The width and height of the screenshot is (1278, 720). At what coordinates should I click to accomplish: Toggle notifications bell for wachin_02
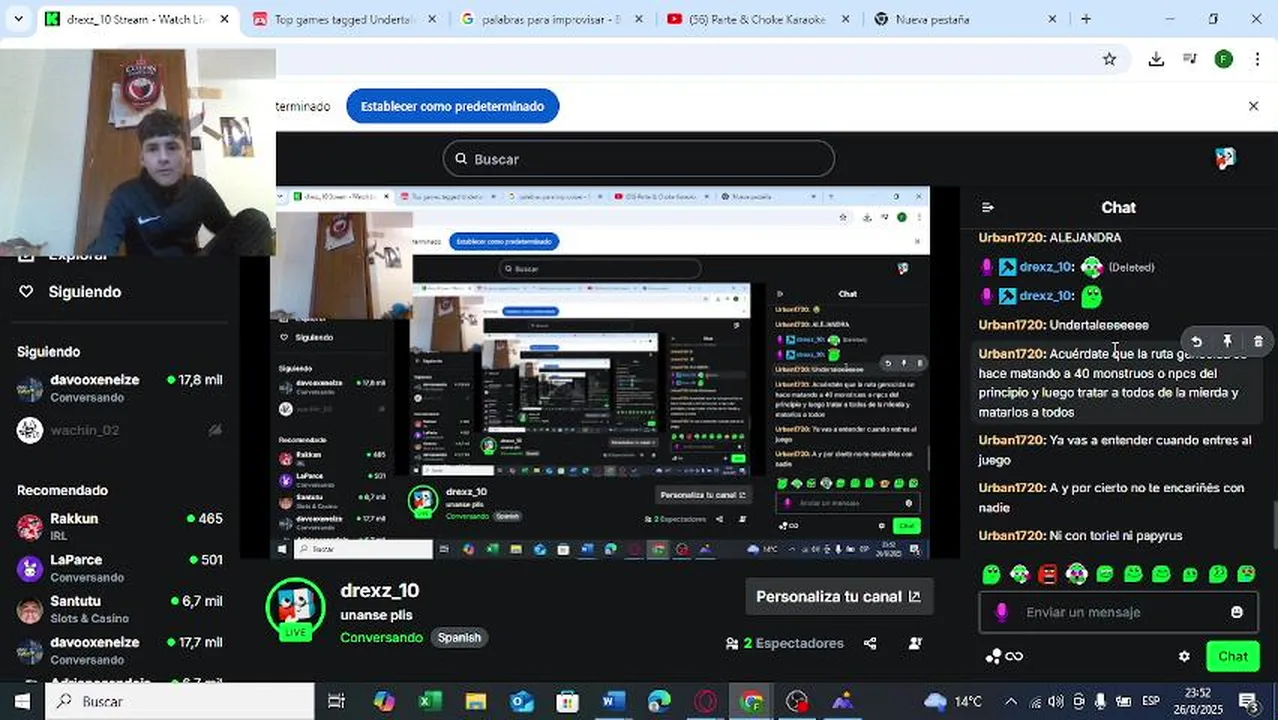[214, 430]
